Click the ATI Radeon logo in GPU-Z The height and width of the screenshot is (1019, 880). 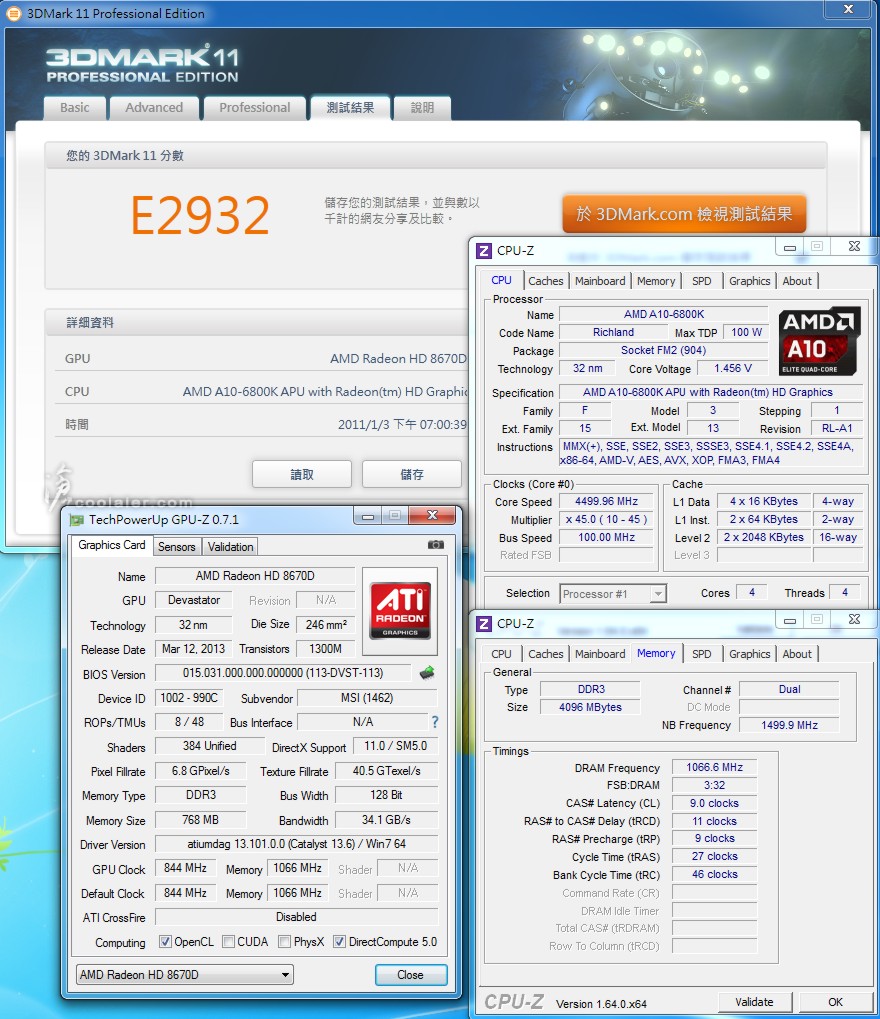(x=400, y=609)
